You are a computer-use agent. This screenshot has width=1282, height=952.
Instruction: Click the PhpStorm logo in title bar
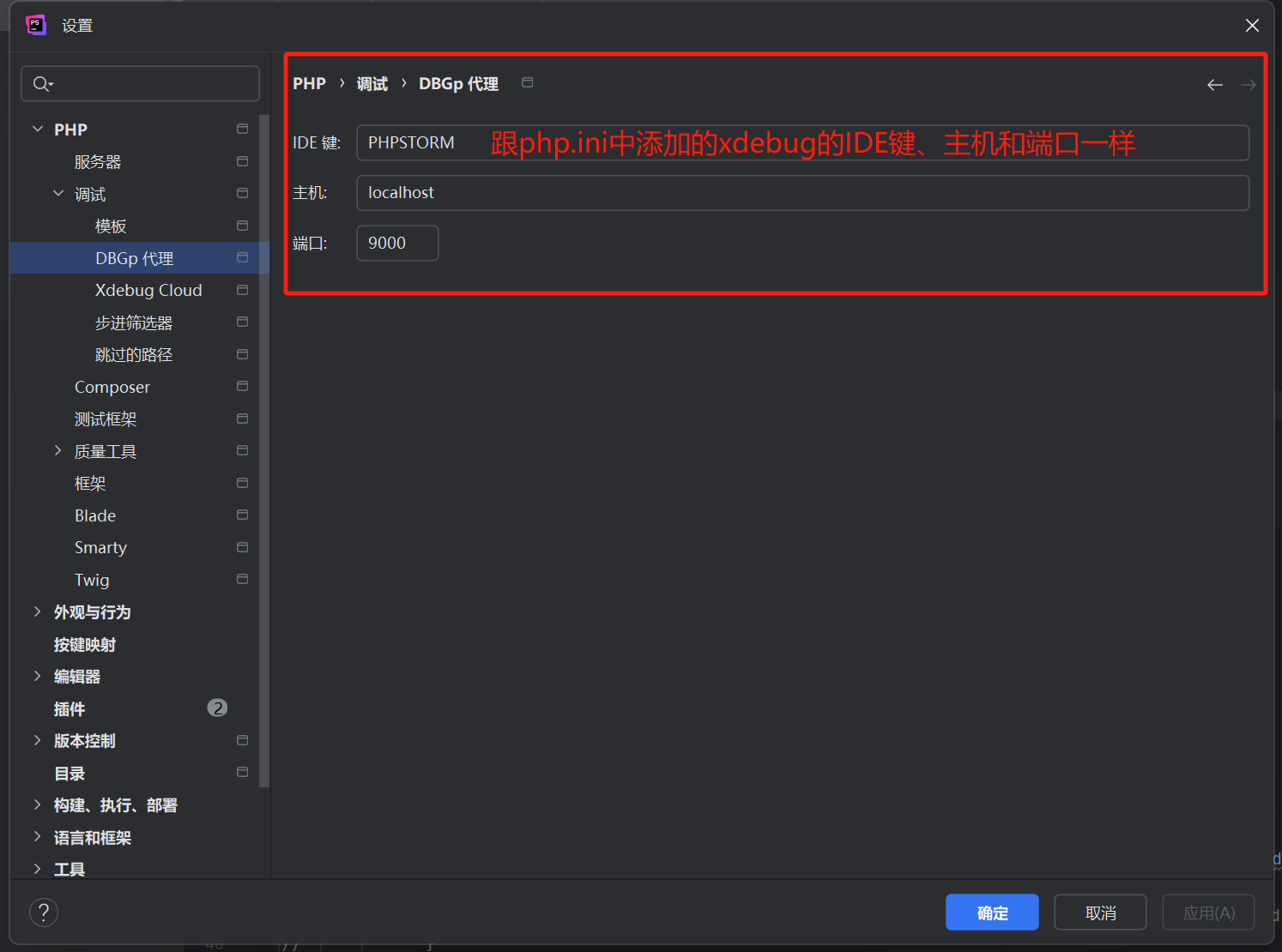[x=35, y=25]
